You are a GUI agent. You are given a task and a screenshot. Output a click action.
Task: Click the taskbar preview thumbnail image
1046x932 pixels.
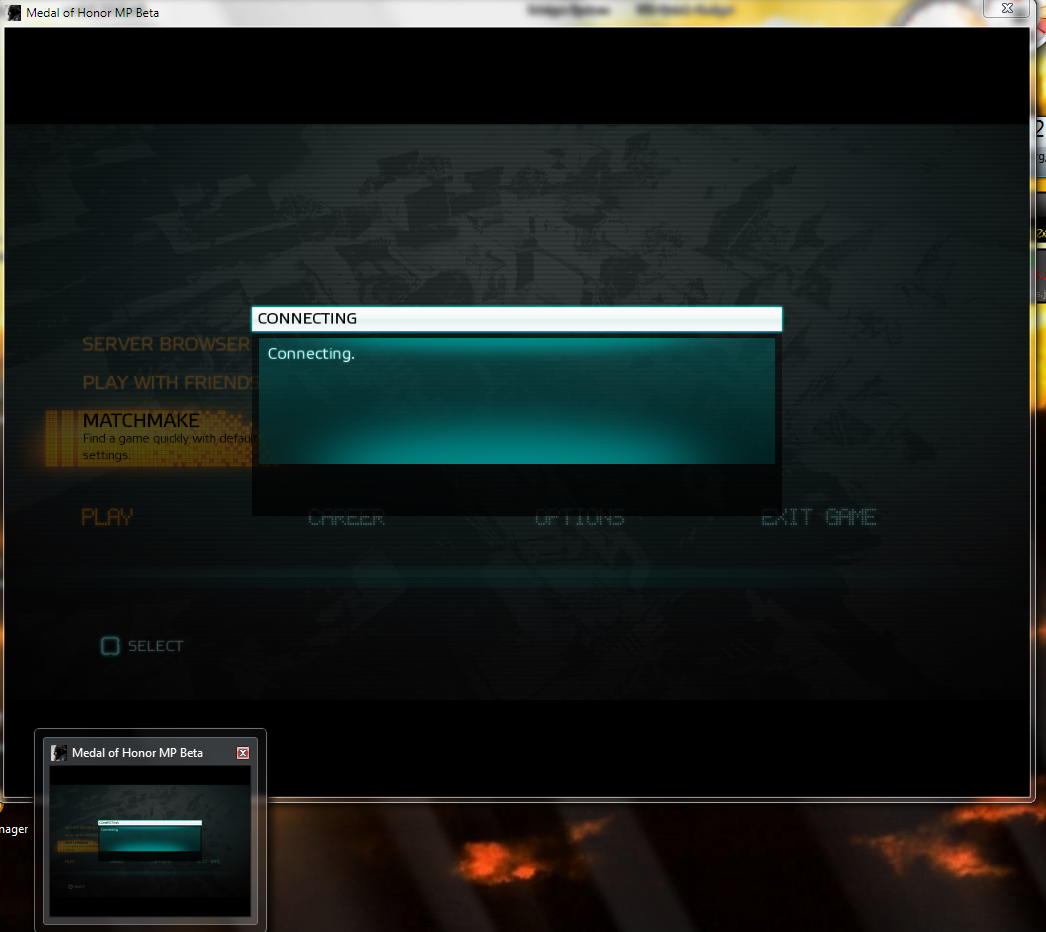(x=150, y=841)
